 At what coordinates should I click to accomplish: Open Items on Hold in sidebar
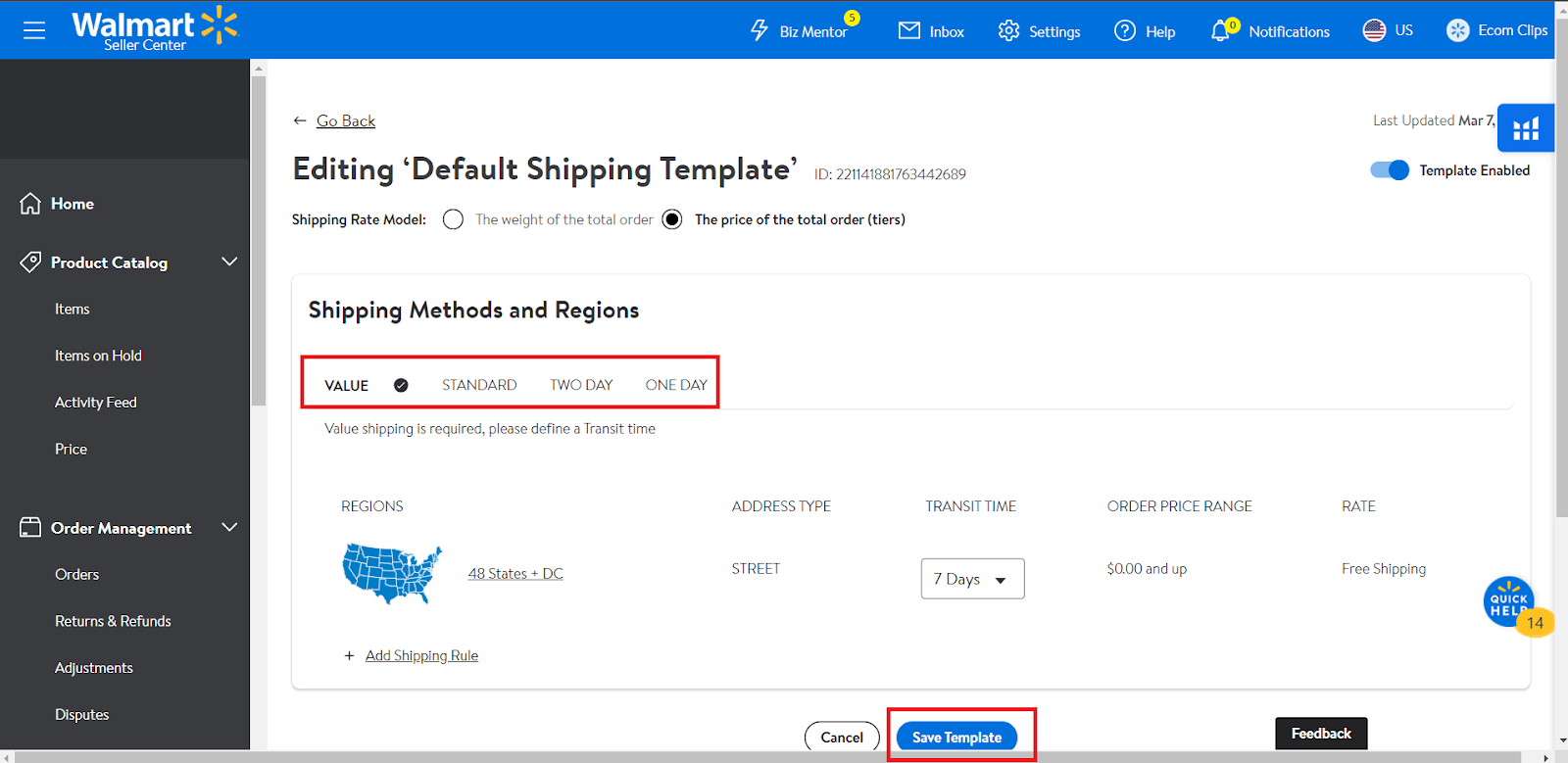coord(98,356)
